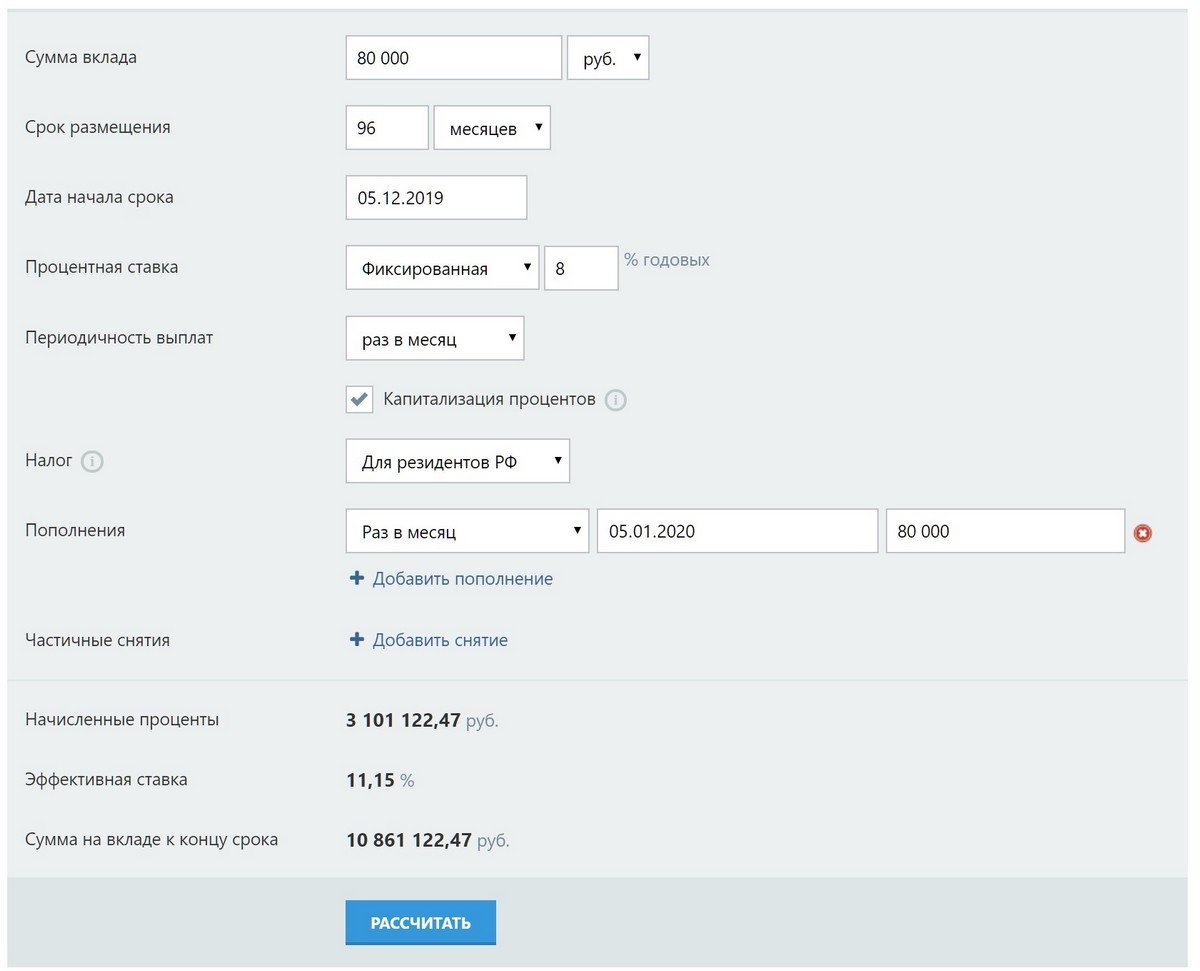Open the payout frequency dropdown раз в месяц

pos(434,339)
